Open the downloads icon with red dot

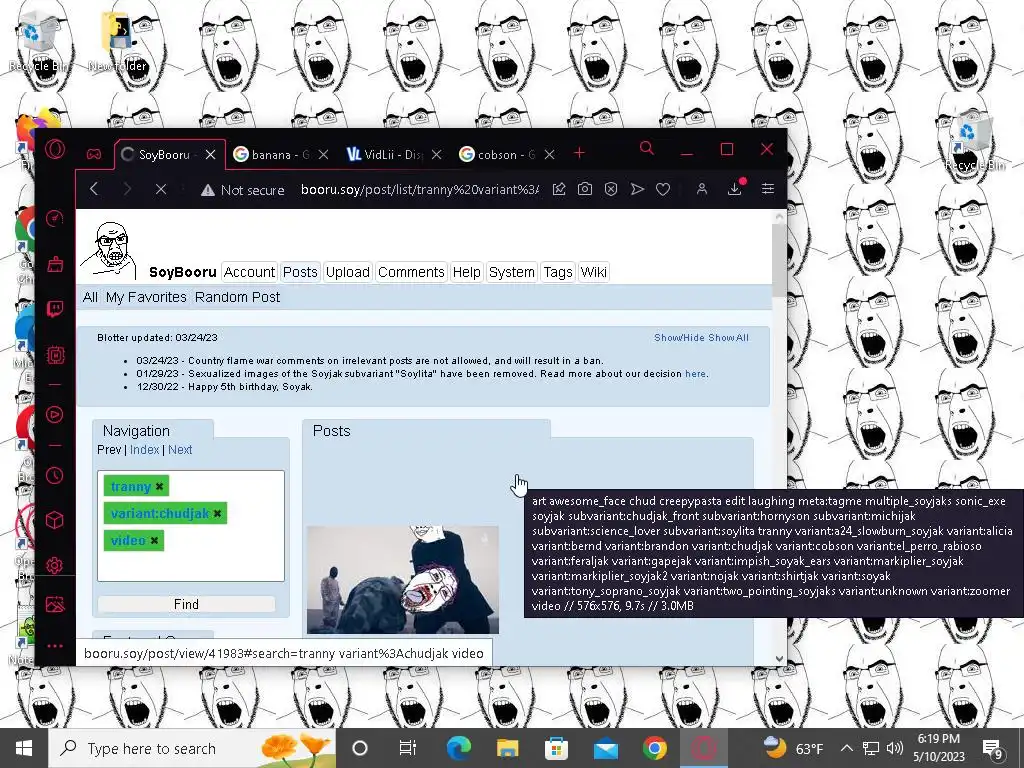point(735,187)
